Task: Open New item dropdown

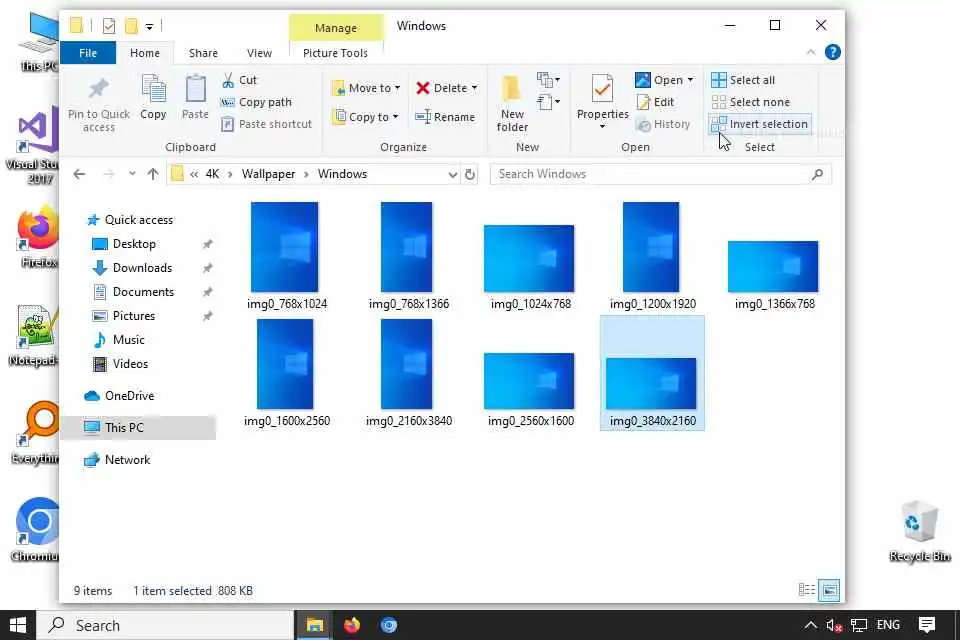Action: tap(547, 80)
